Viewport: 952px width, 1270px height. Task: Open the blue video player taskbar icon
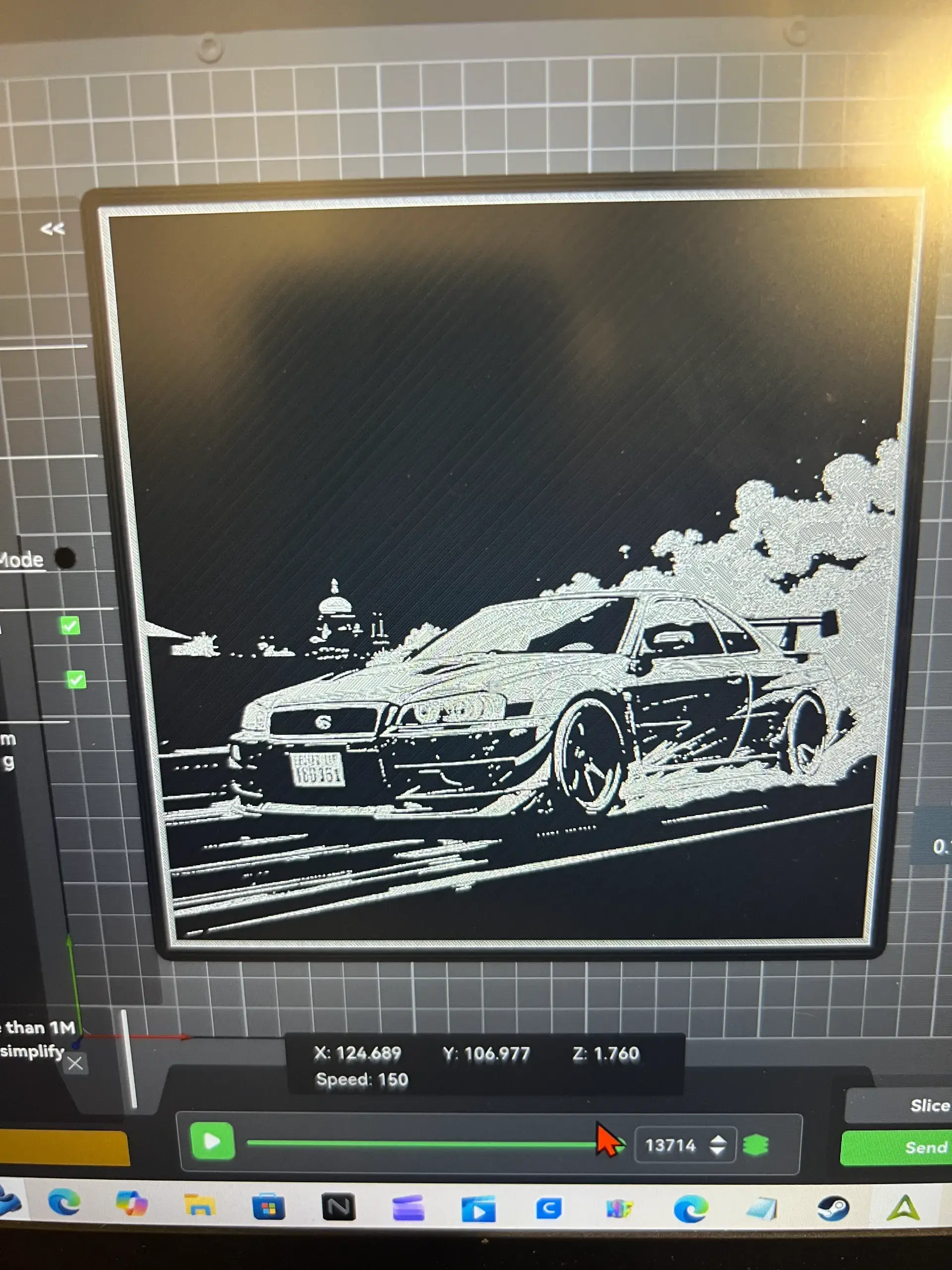click(x=478, y=1208)
